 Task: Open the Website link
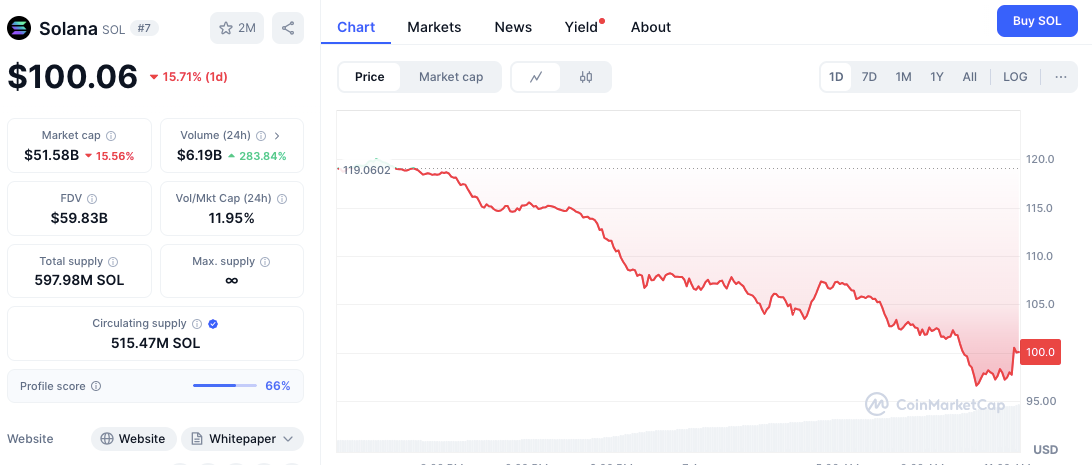click(133, 439)
